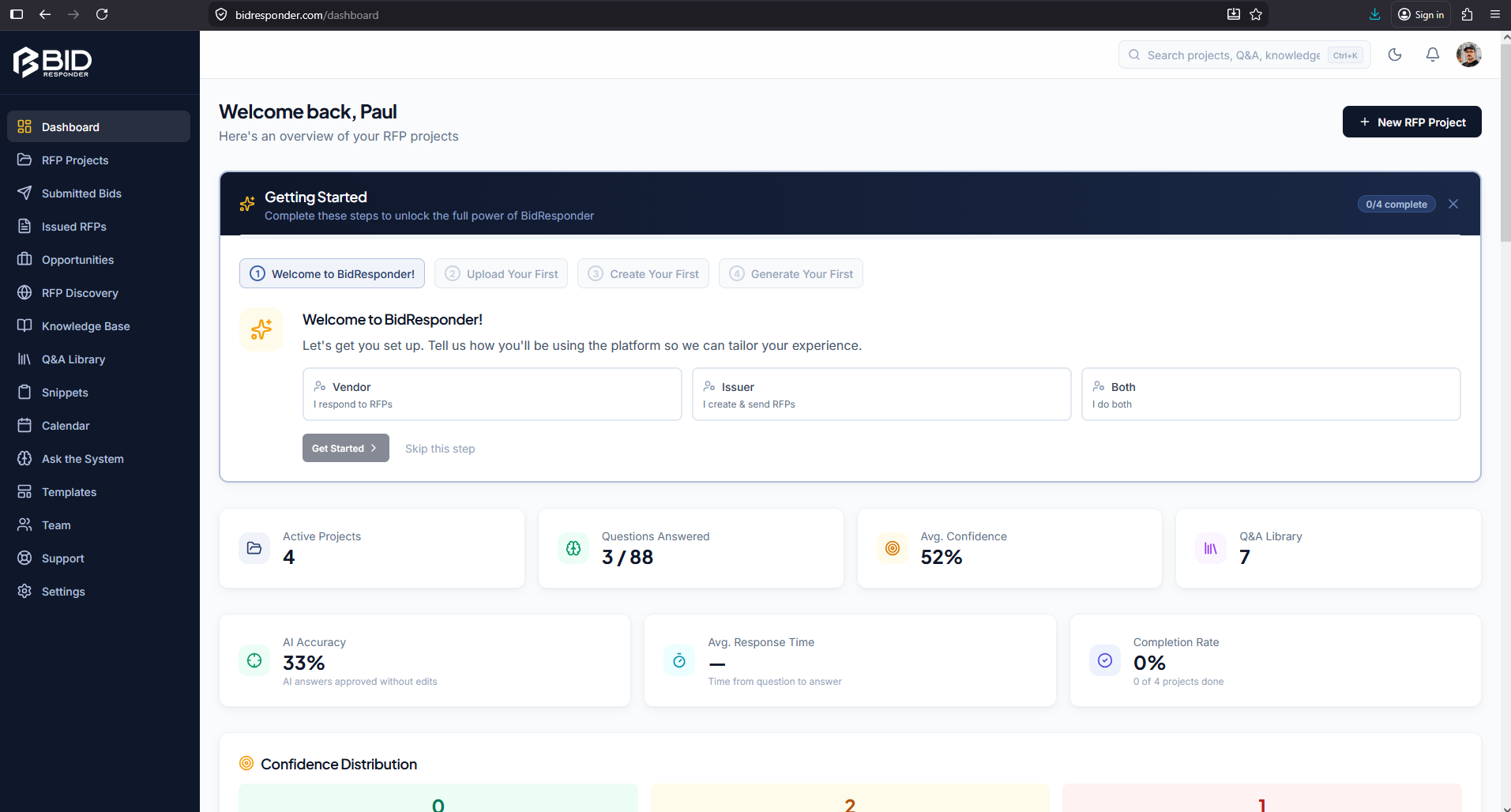Focus the search projects field

(1244, 55)
